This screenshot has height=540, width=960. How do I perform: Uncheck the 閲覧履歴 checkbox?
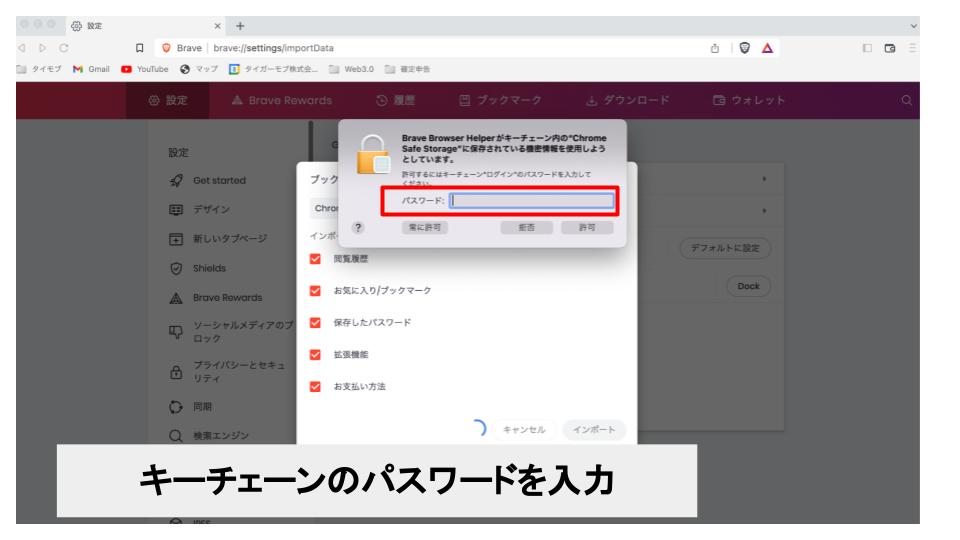click(x=315, y=259)
